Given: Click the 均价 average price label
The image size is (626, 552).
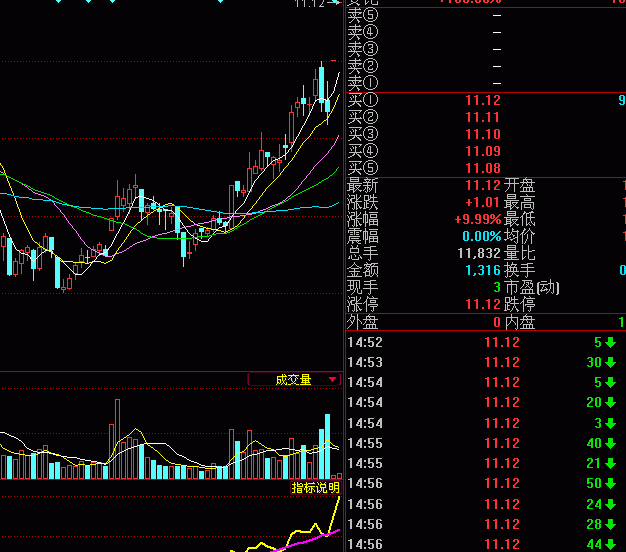Looking at the screenshot, I should point(519,237).
